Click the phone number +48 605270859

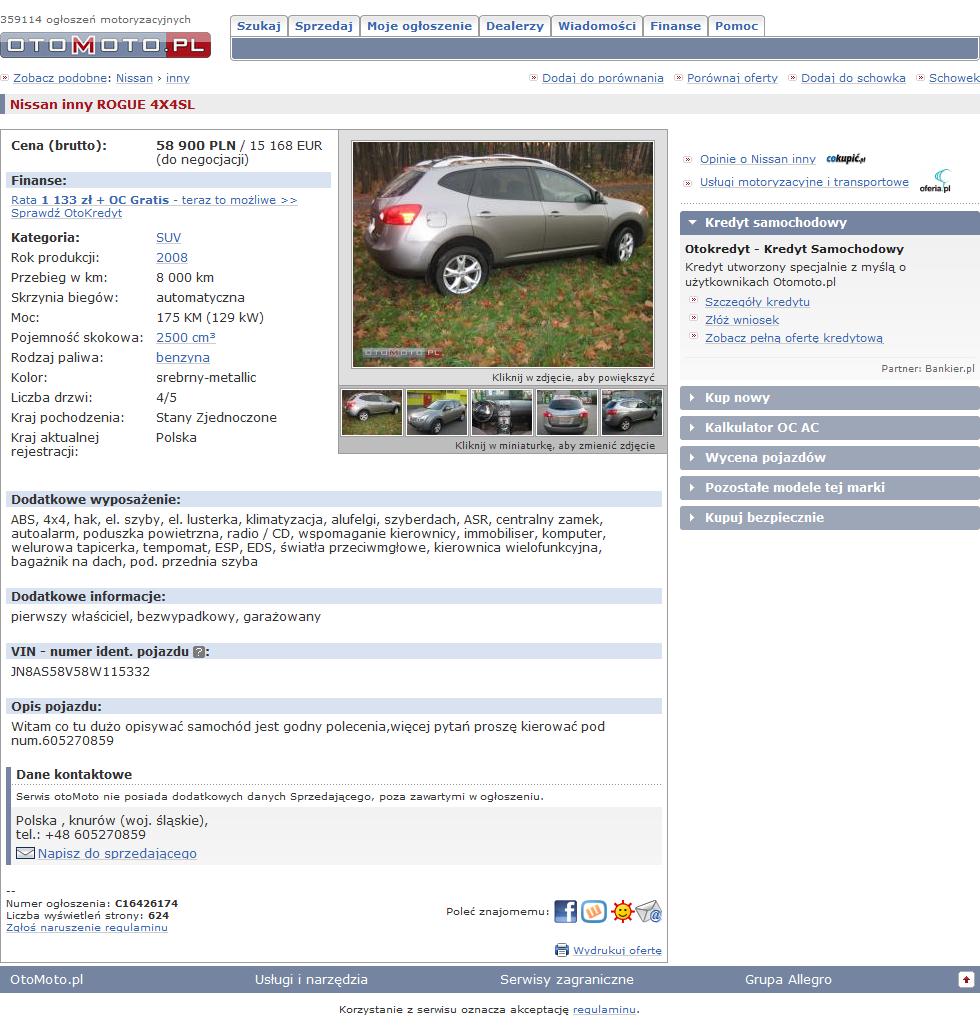(95, 834)
